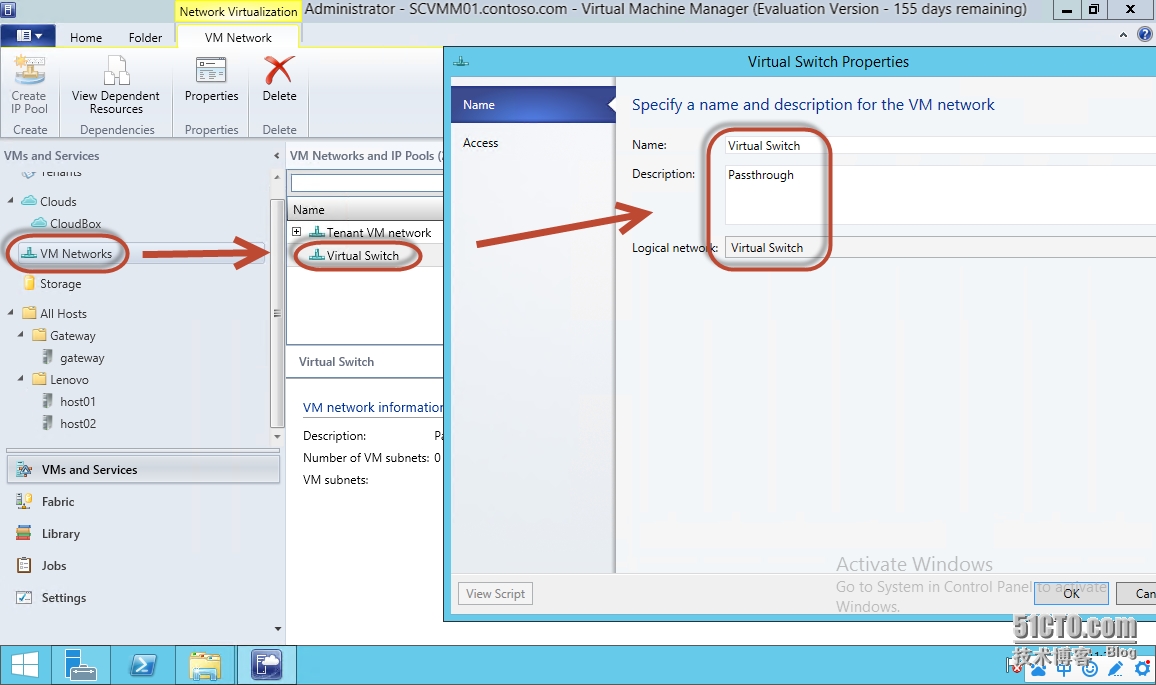Switch to the Folder ribbon tab
The height and width of the screenshot is (685, 1156).
point(145,38)
